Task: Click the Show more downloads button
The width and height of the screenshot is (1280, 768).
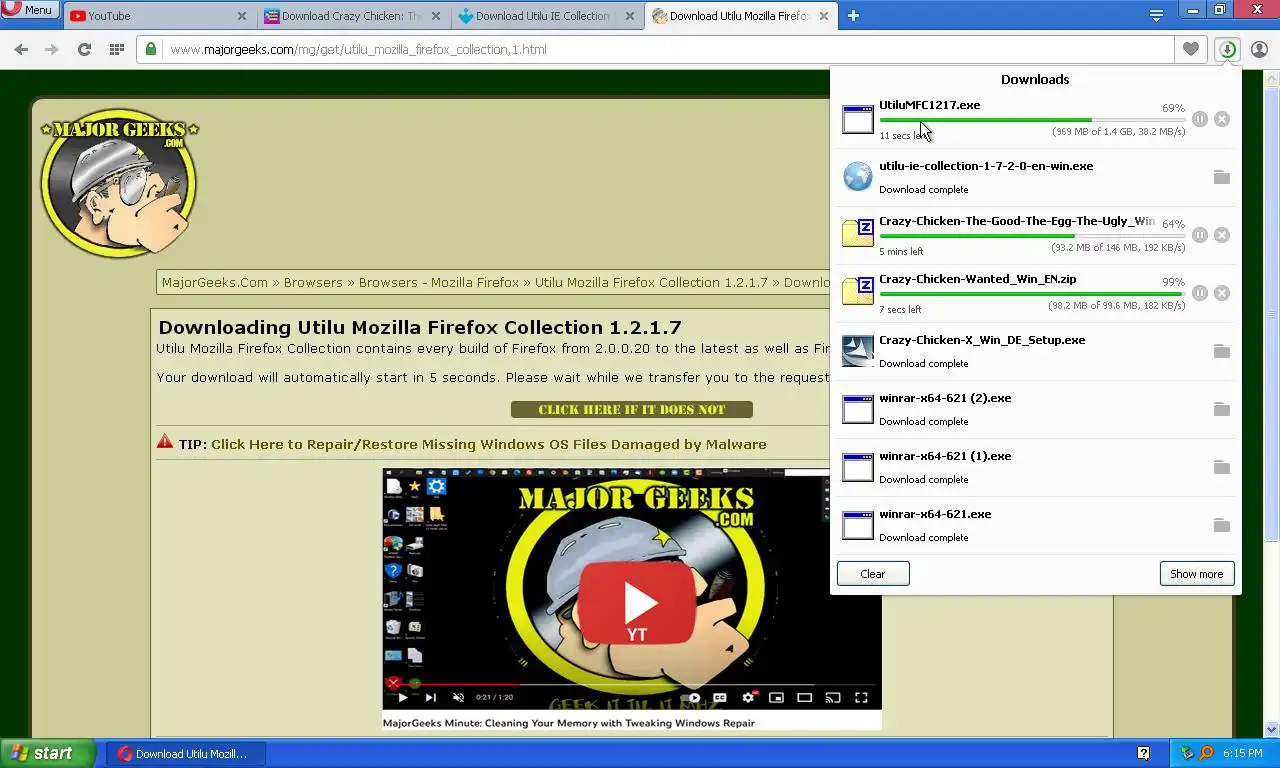Action: [x=1197, y=574]
